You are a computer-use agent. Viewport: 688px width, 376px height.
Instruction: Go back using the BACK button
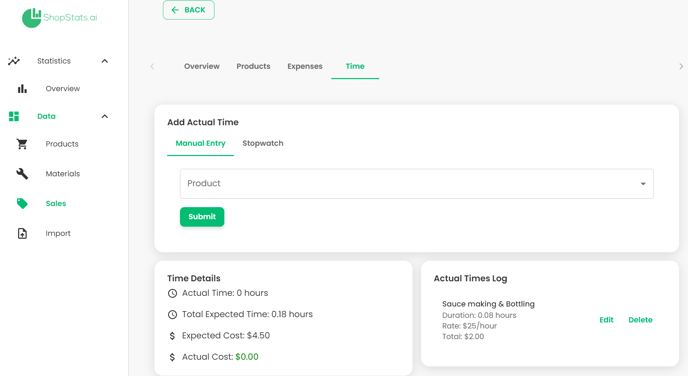click(189, 10)
